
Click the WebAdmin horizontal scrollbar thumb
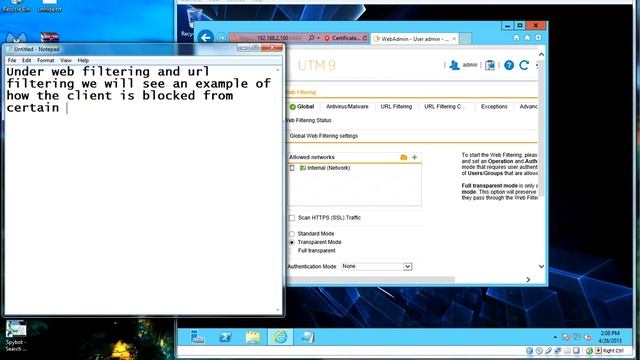370,280
